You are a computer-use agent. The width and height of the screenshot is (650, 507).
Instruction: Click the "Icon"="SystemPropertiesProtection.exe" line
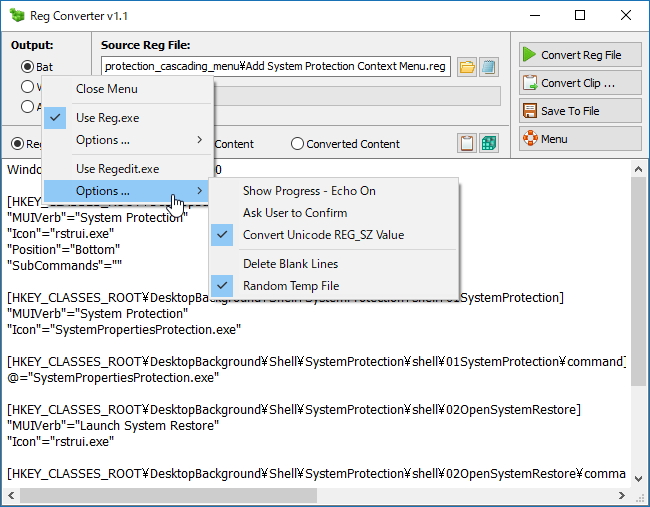(124, 330)
